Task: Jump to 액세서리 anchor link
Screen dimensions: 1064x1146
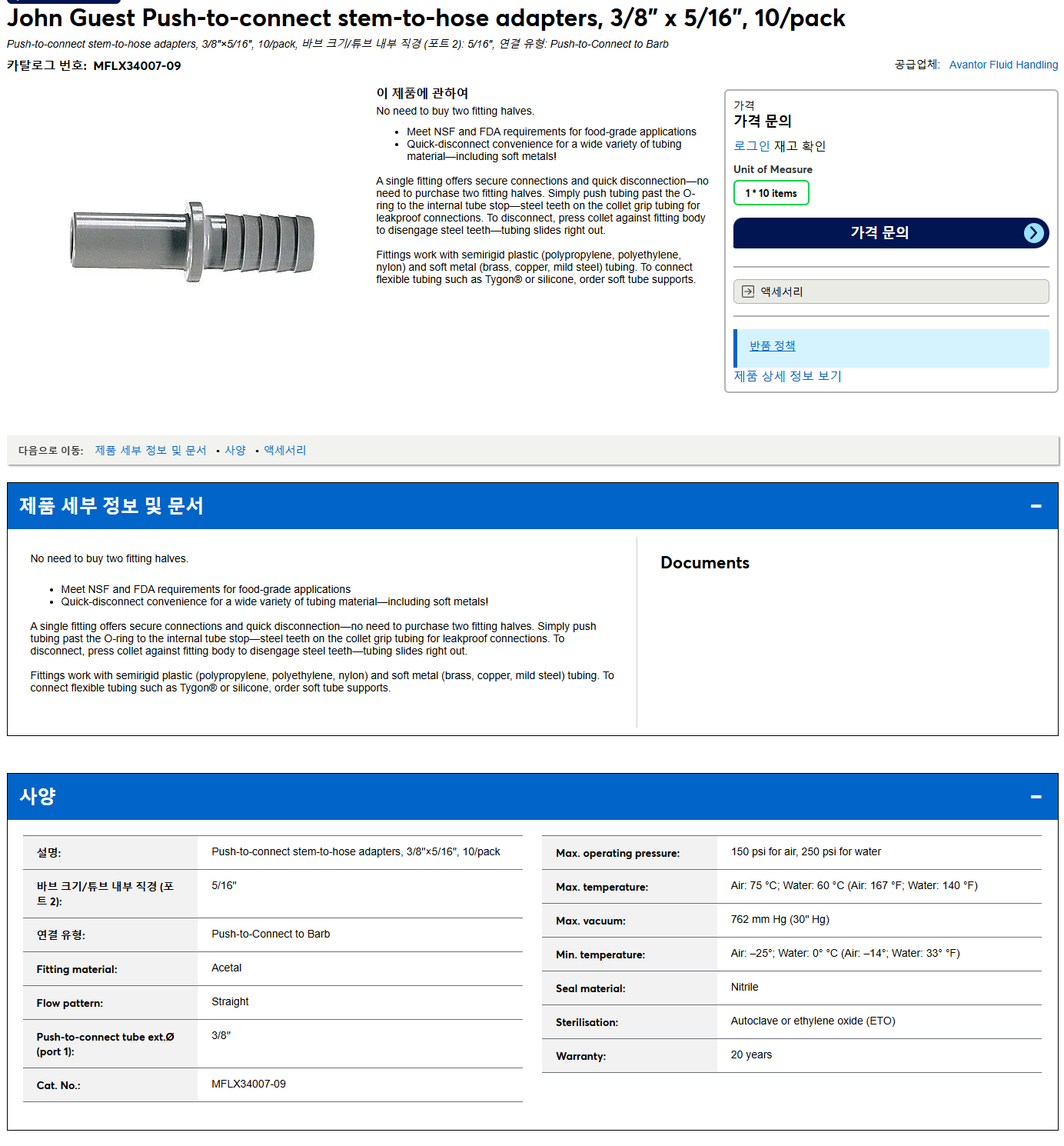Action: click(x=285, y=451)
